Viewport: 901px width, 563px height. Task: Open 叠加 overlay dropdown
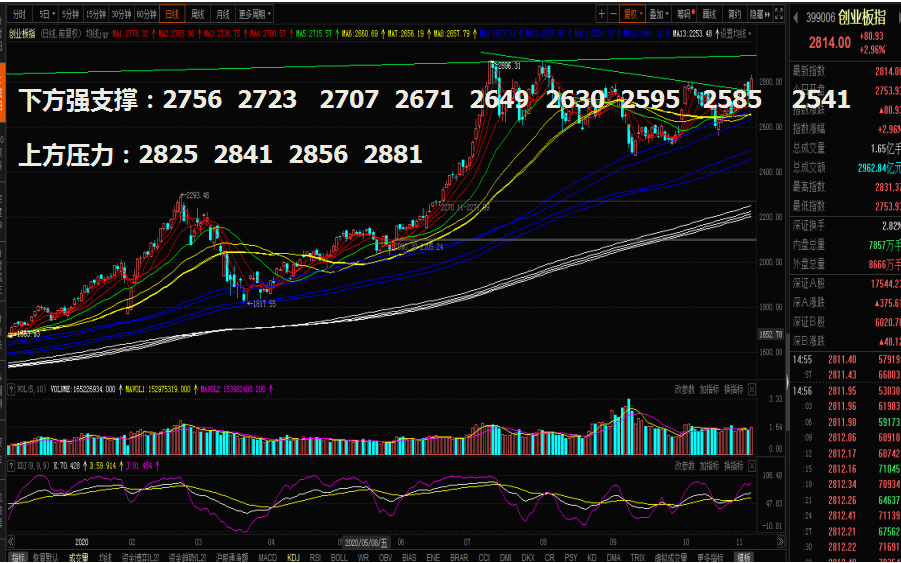(x=659, y=14)
